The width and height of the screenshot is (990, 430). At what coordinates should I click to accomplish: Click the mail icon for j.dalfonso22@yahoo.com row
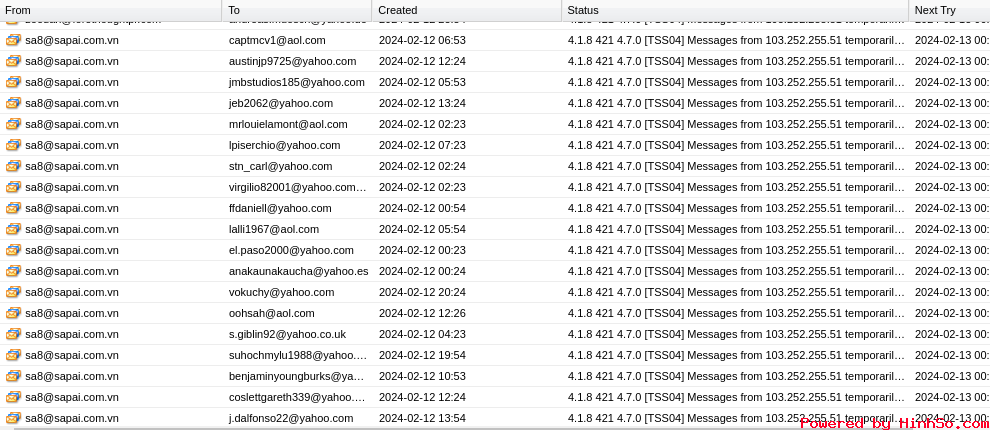pyautogui.click(x=13, y=418)
